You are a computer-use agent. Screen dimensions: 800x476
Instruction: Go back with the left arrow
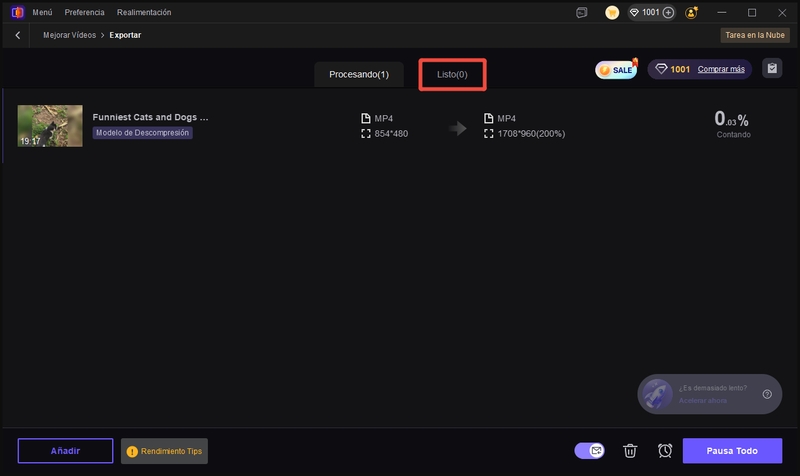coord(18,35)
